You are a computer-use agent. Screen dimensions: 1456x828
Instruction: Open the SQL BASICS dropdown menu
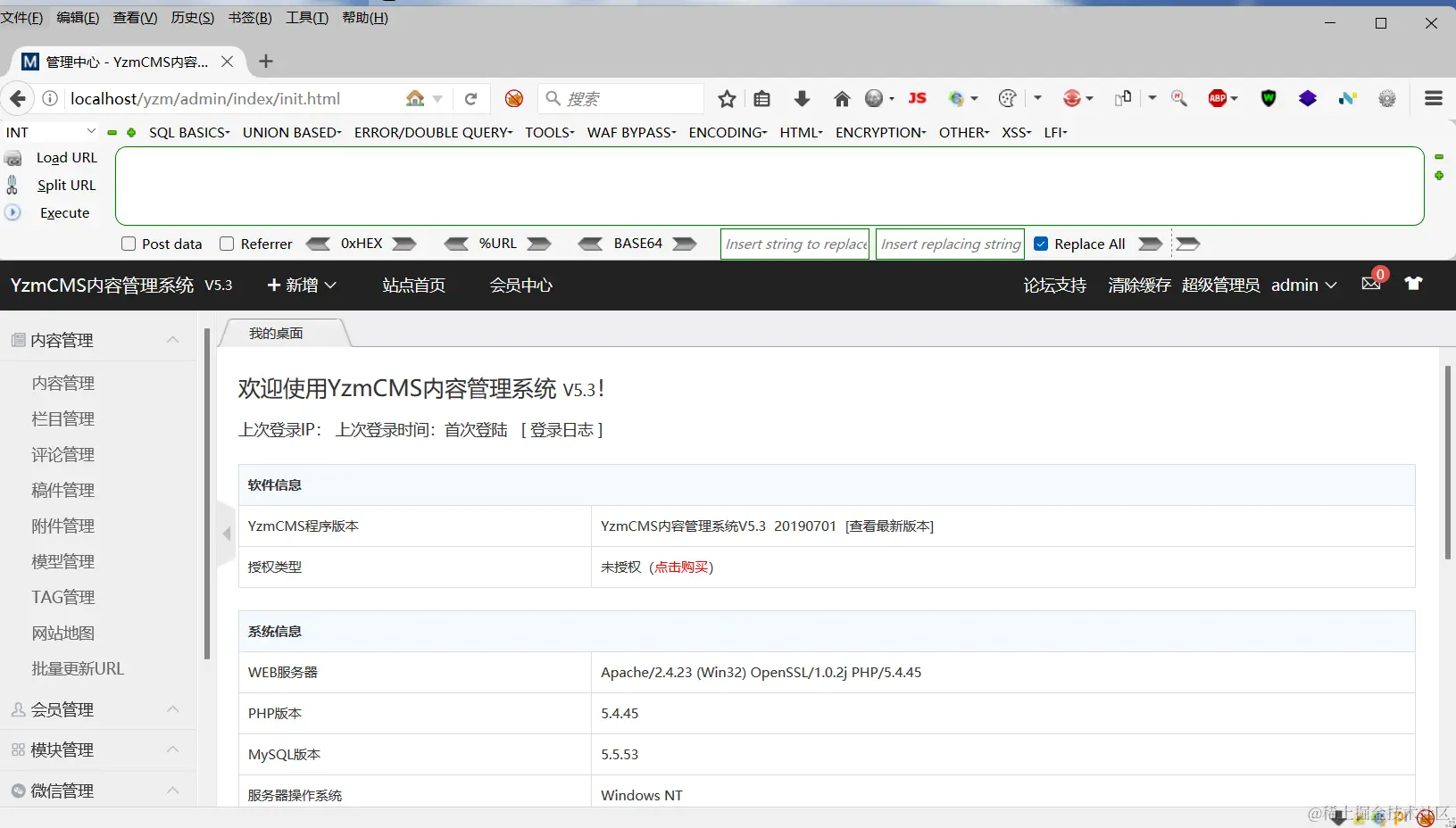[x=189, y=132]
